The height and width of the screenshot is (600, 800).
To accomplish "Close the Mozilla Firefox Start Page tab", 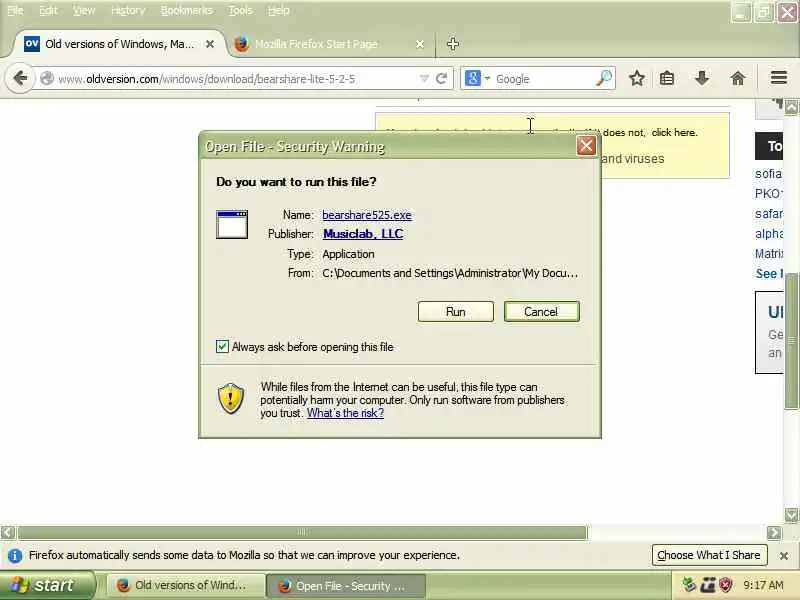I will (420, 44).
